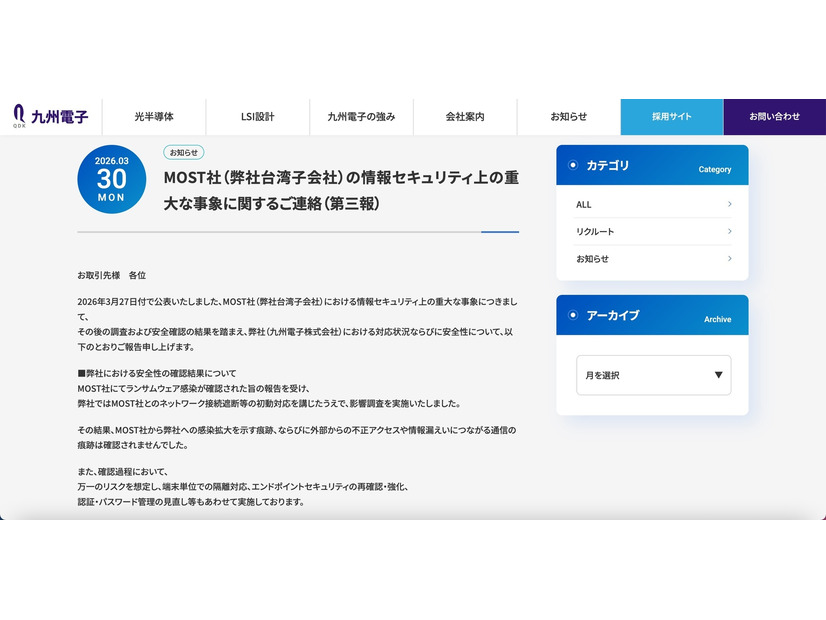Click the アーカイブ panel target icon
This screenshot has height=620, width=826.
(572, 314)
